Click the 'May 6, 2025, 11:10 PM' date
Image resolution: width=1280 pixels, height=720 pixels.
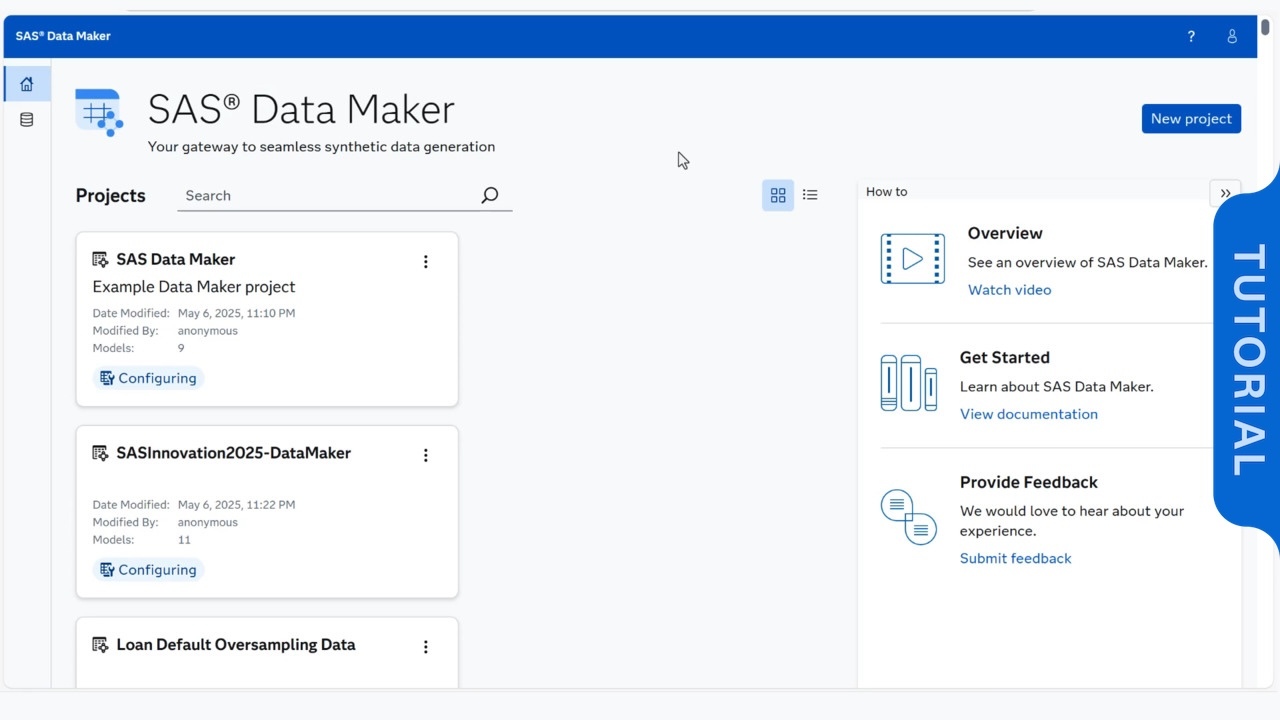(236, 313)
